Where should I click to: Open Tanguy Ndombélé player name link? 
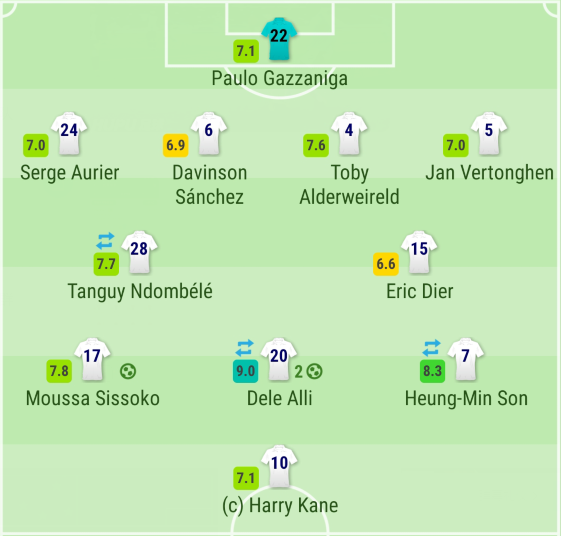tap(140, 291)
